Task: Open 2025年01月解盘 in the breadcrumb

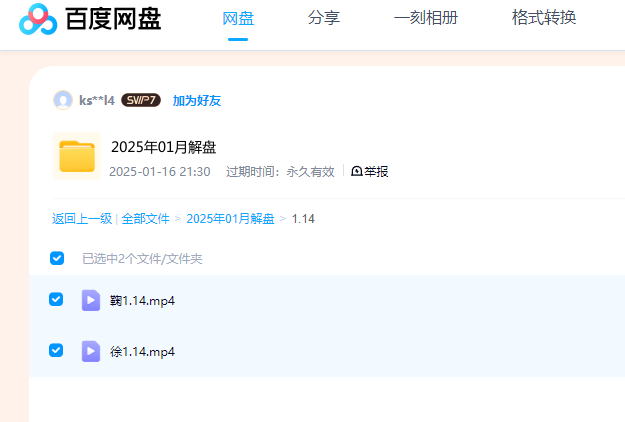Action: (230, 219)
